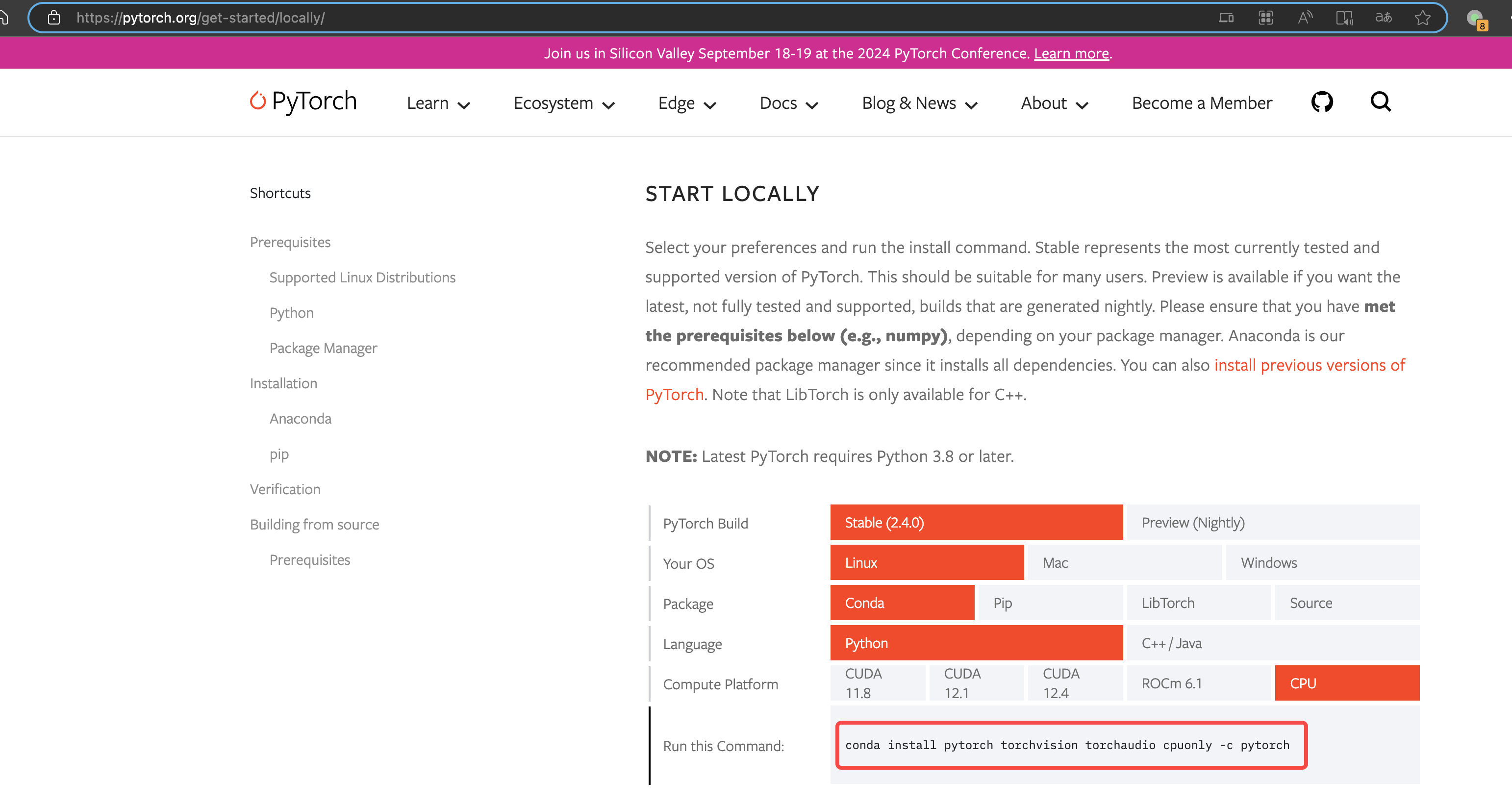
Task: Select Preview (Nightly) build
Action: [x=1273, y=522]
